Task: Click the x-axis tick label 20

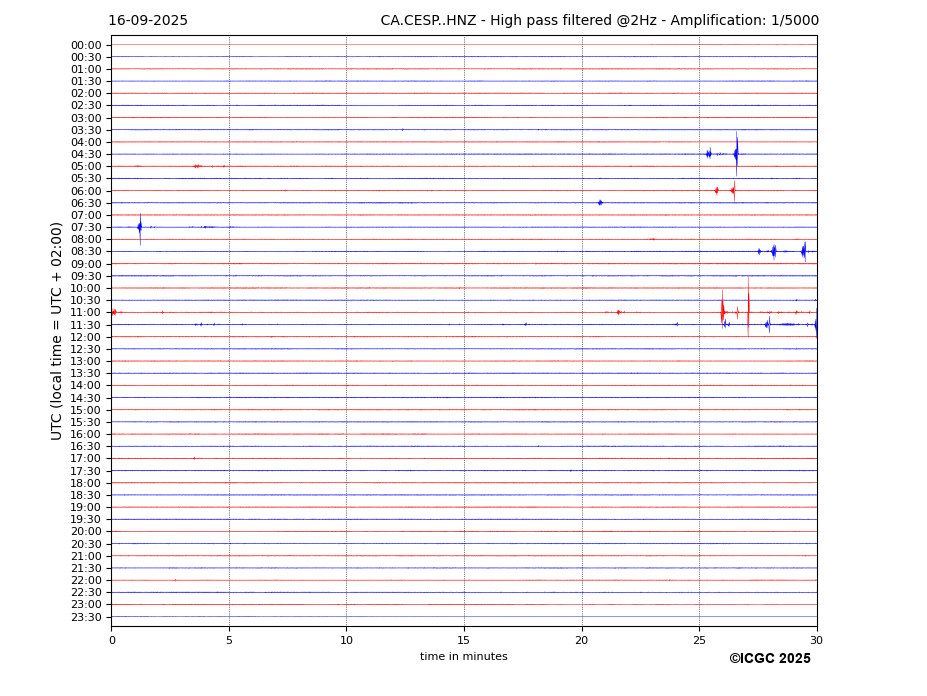Action: pyautogui.click(x=582, y=640)
